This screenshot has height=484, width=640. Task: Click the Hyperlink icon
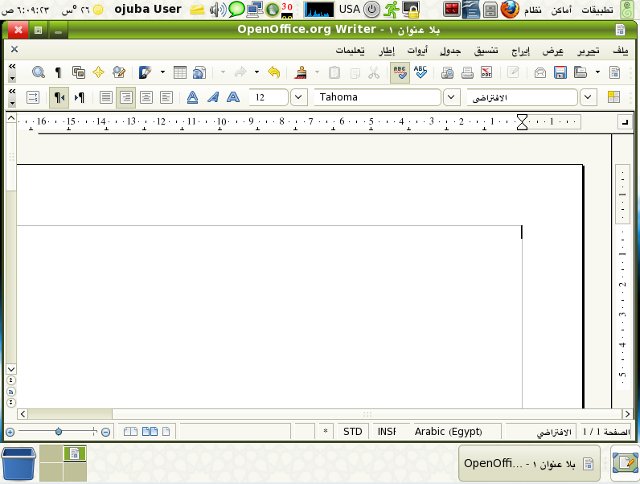tap(200, 73)
